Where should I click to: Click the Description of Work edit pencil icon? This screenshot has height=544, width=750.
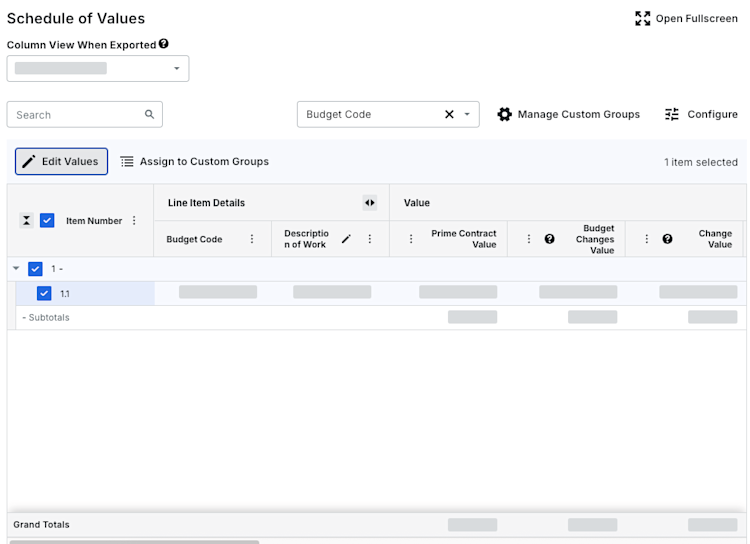coord(346,239)
